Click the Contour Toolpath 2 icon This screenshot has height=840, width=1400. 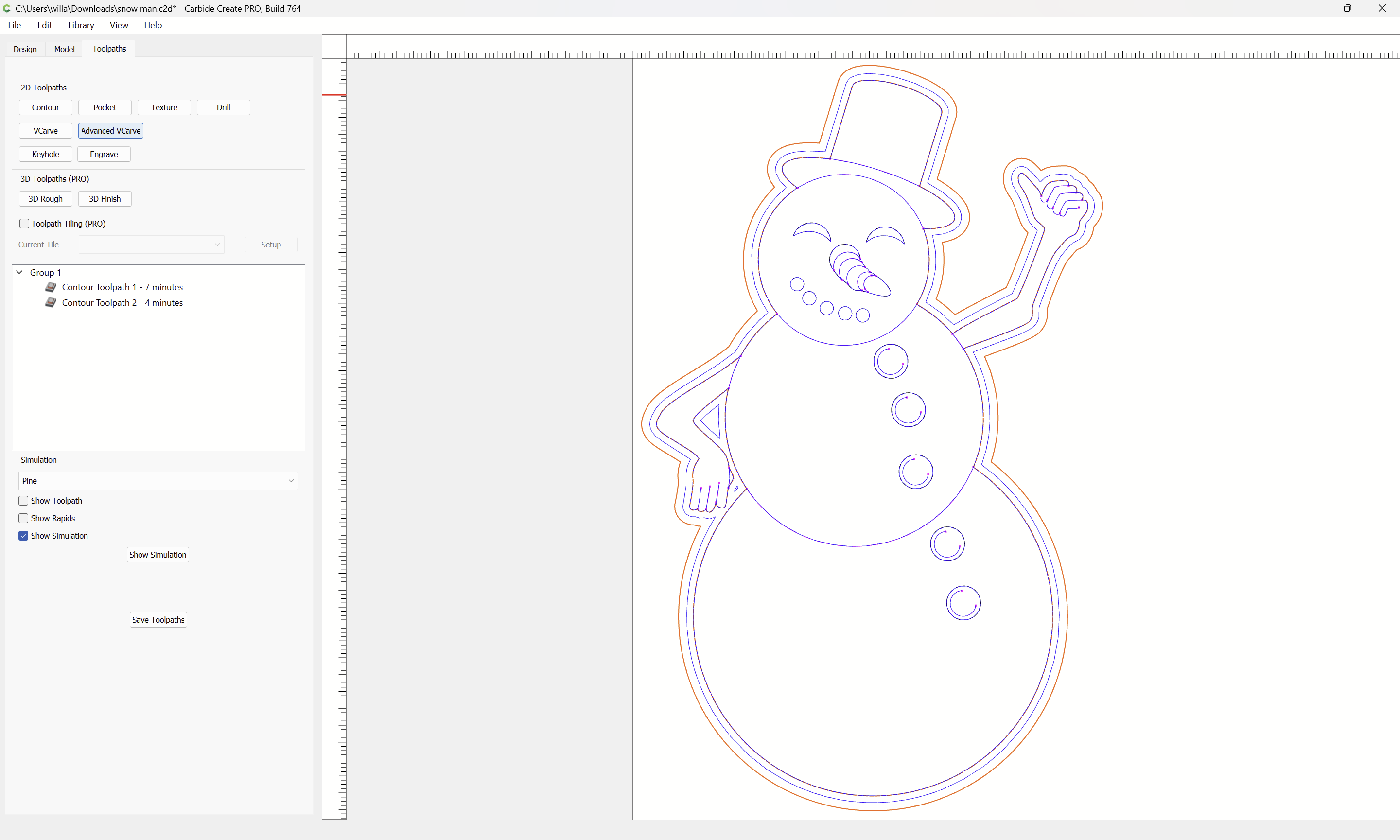(x=51, y=302)
